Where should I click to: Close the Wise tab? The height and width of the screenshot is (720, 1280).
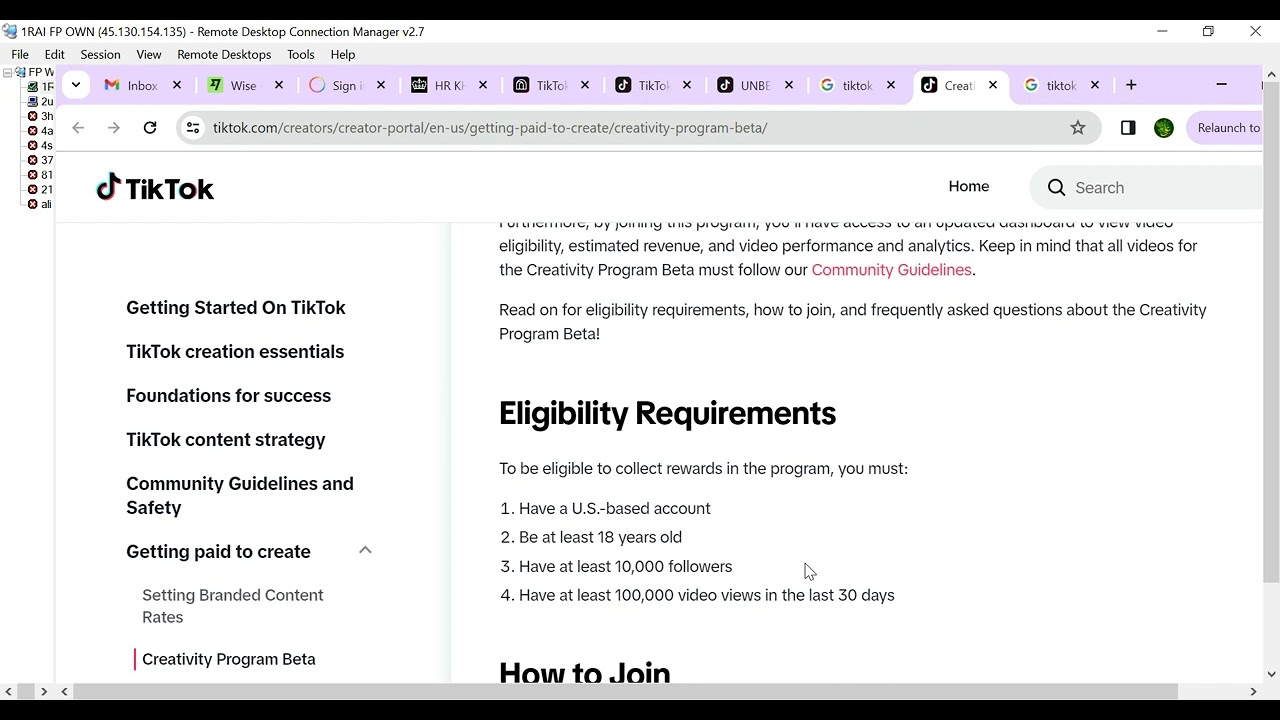click(x=279, y=85)
